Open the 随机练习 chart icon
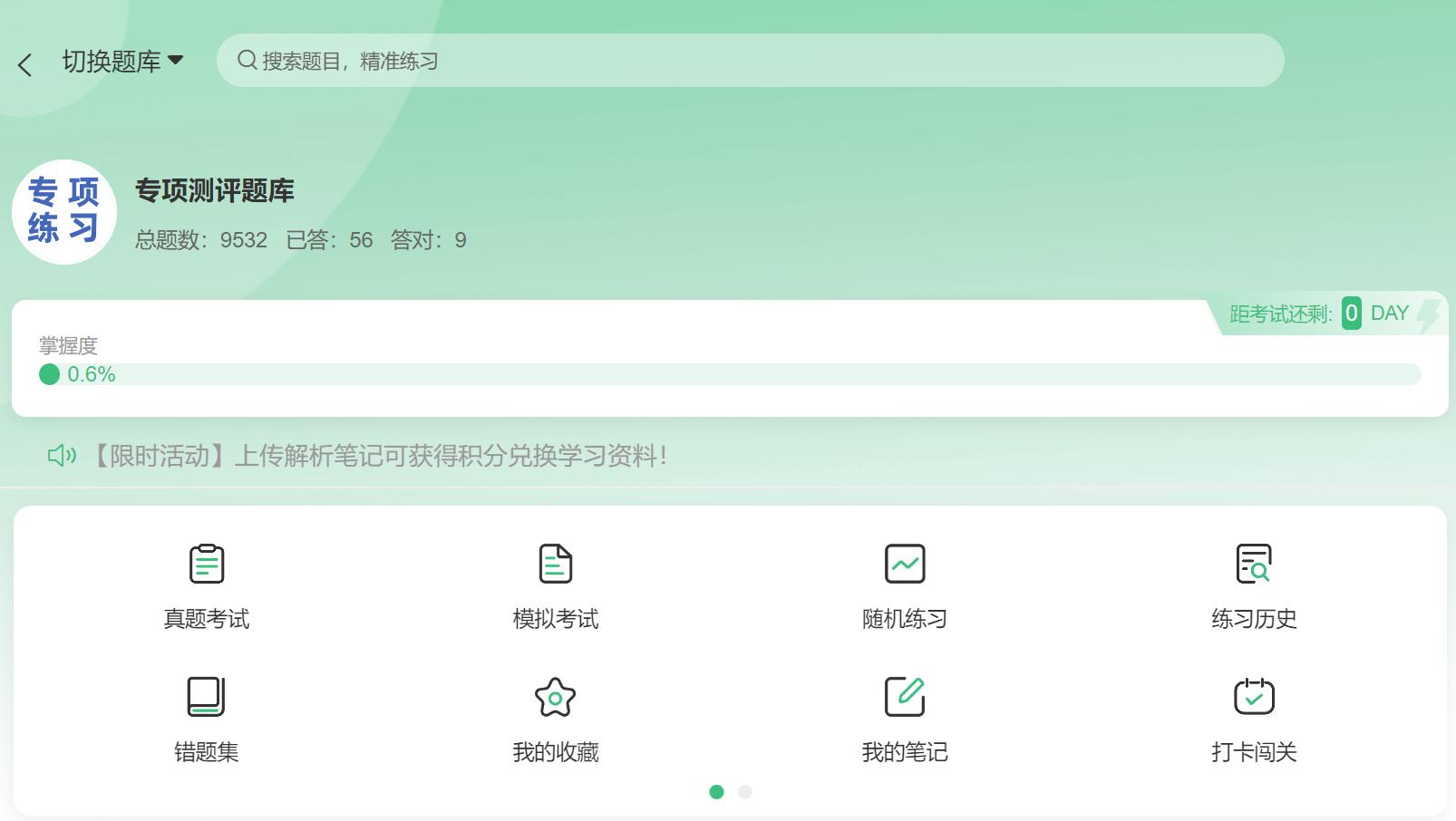 [x=905, y=564]
